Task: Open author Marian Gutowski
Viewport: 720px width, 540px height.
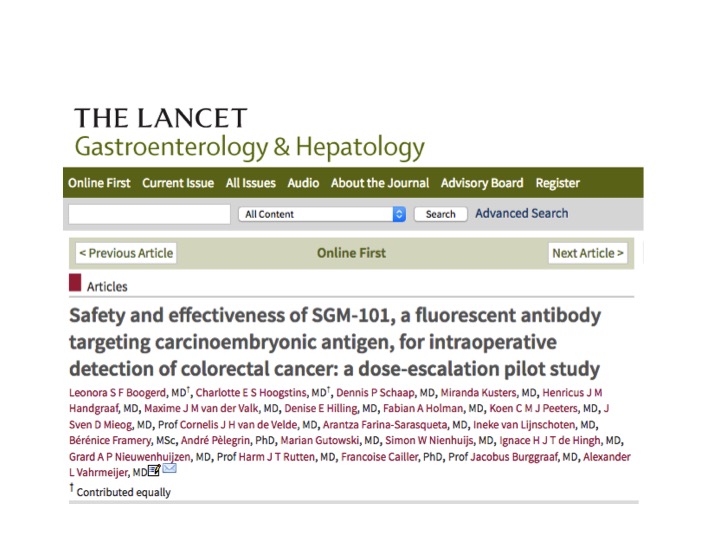Action: [x=320, y=440]
